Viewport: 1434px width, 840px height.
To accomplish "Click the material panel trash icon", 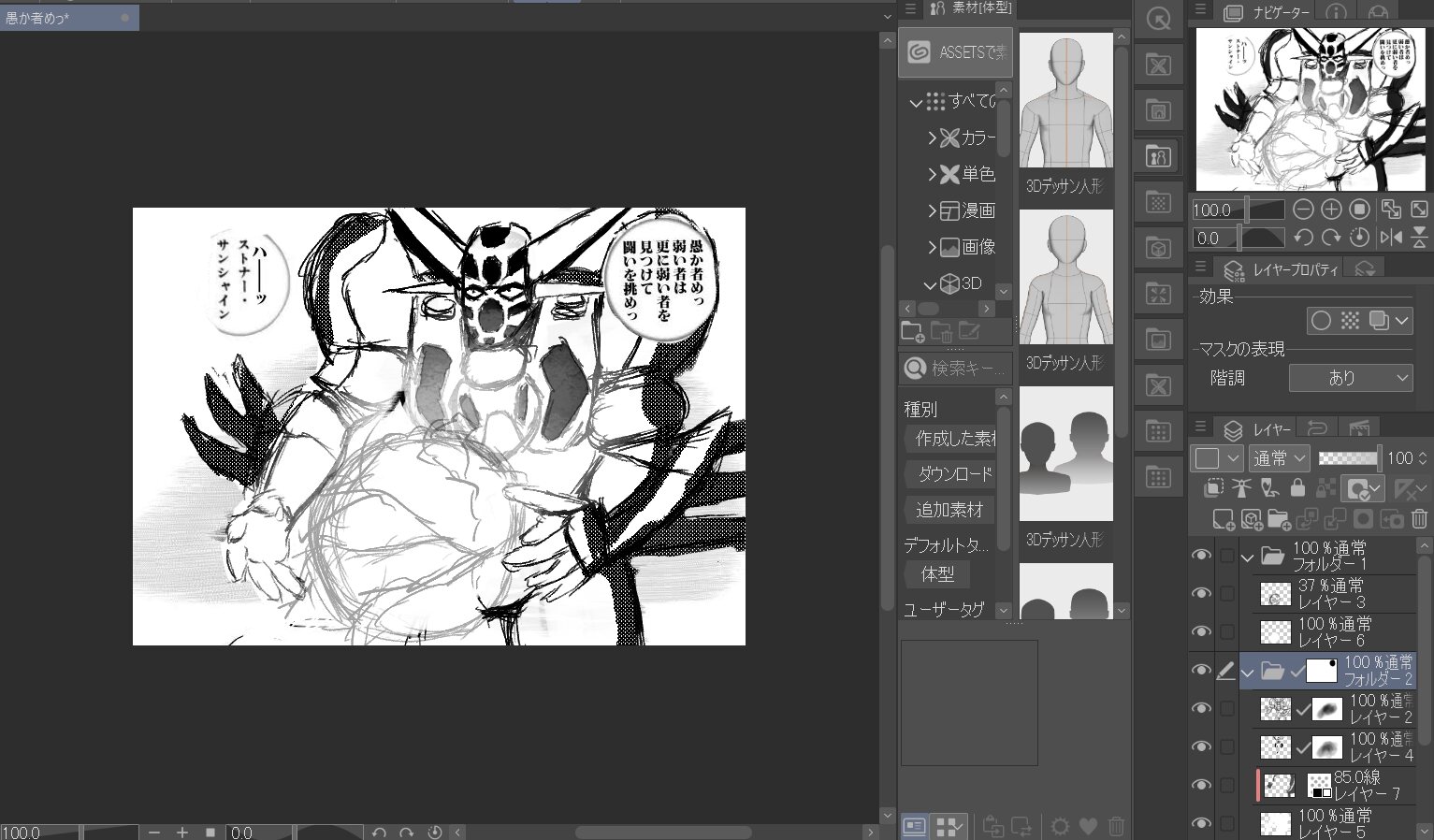I will coord(1116,826).
